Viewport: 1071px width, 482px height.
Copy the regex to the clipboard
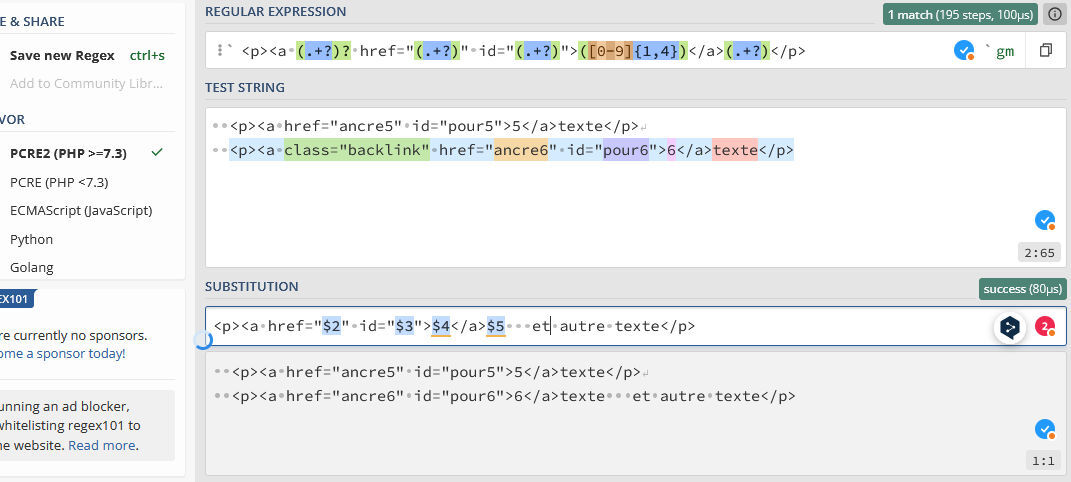[1045, 51]
